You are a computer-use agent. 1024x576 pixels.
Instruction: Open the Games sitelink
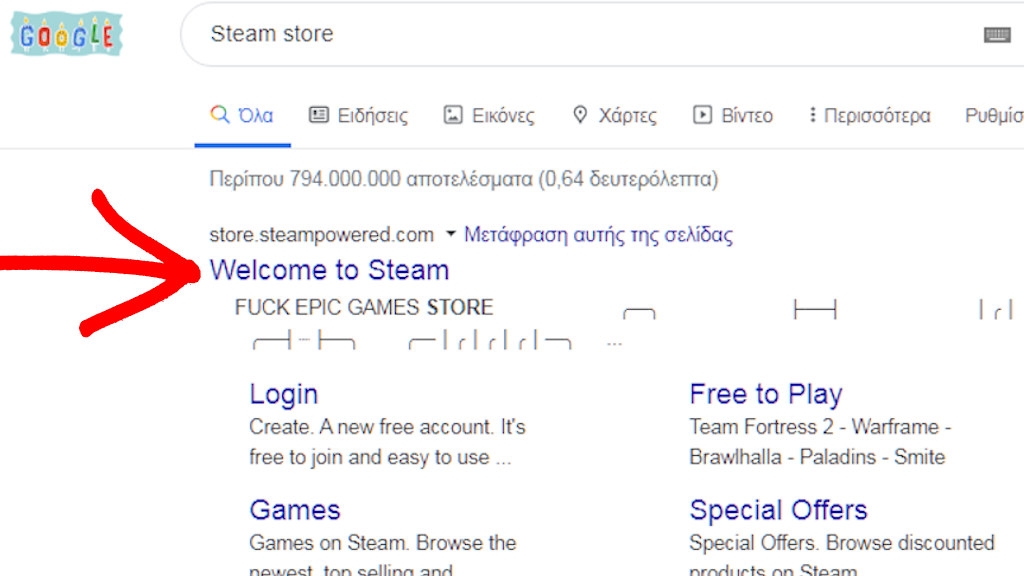295,510
